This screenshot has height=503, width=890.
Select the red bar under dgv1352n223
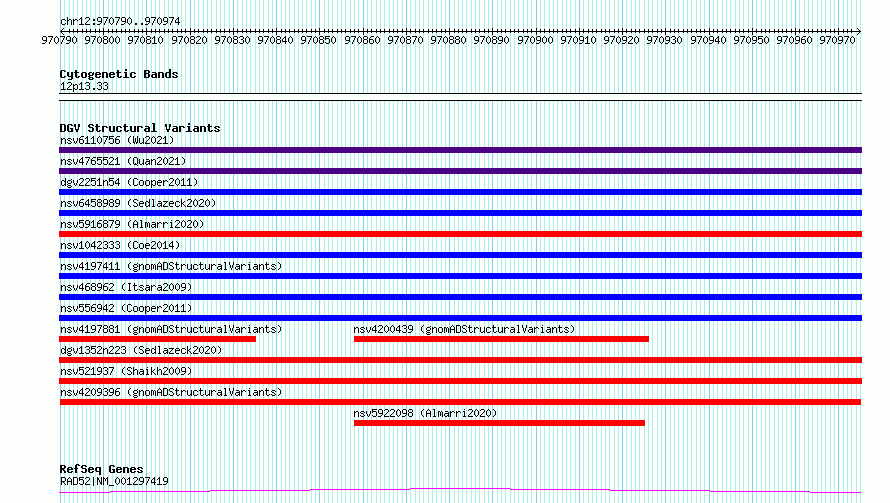460,360
